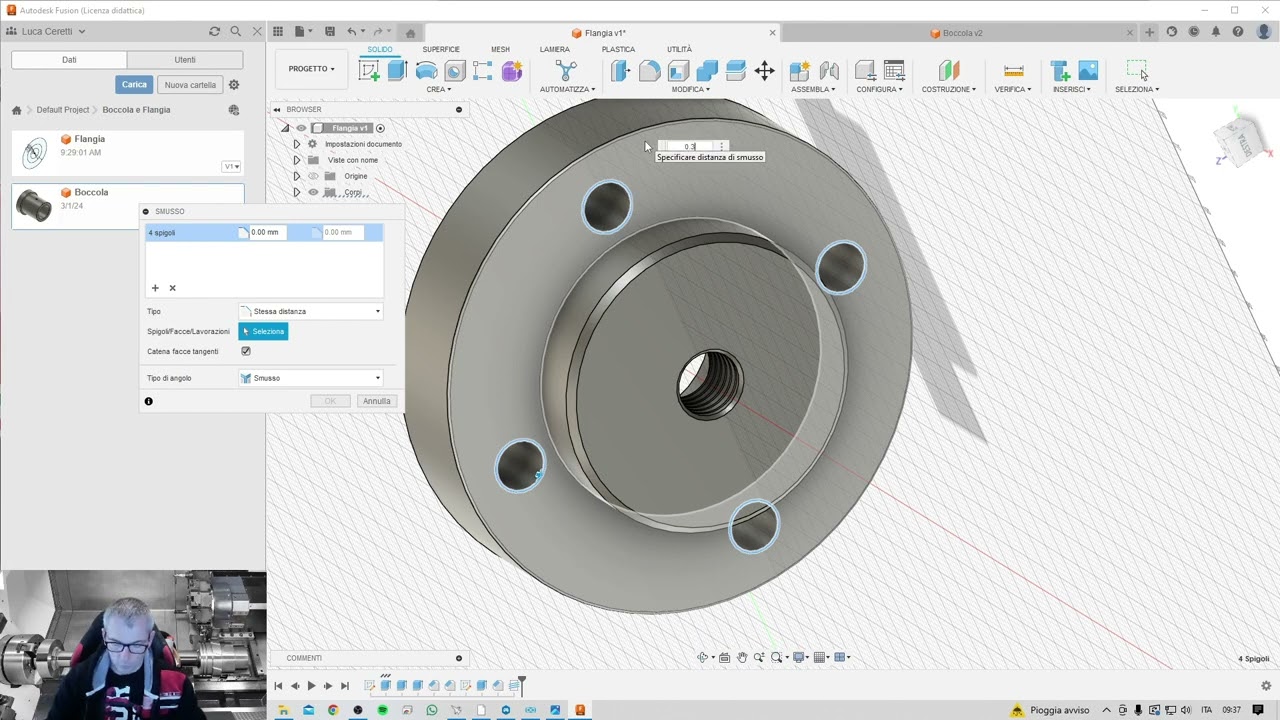Viewport: 1280px width, 720px height.
Task: Toggle visibility of Flangia v1 component
Action: pyautogui.click(x=301, y=128)
